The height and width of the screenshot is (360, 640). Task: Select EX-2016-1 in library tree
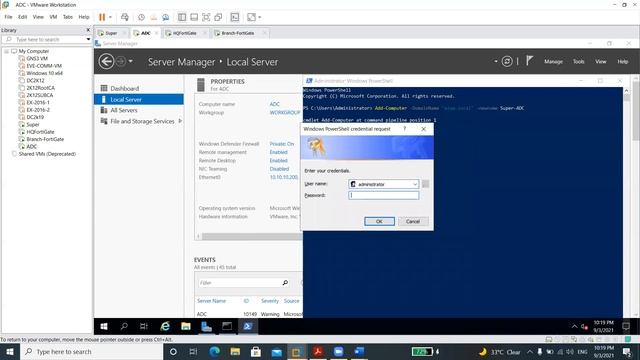(38, 102)
